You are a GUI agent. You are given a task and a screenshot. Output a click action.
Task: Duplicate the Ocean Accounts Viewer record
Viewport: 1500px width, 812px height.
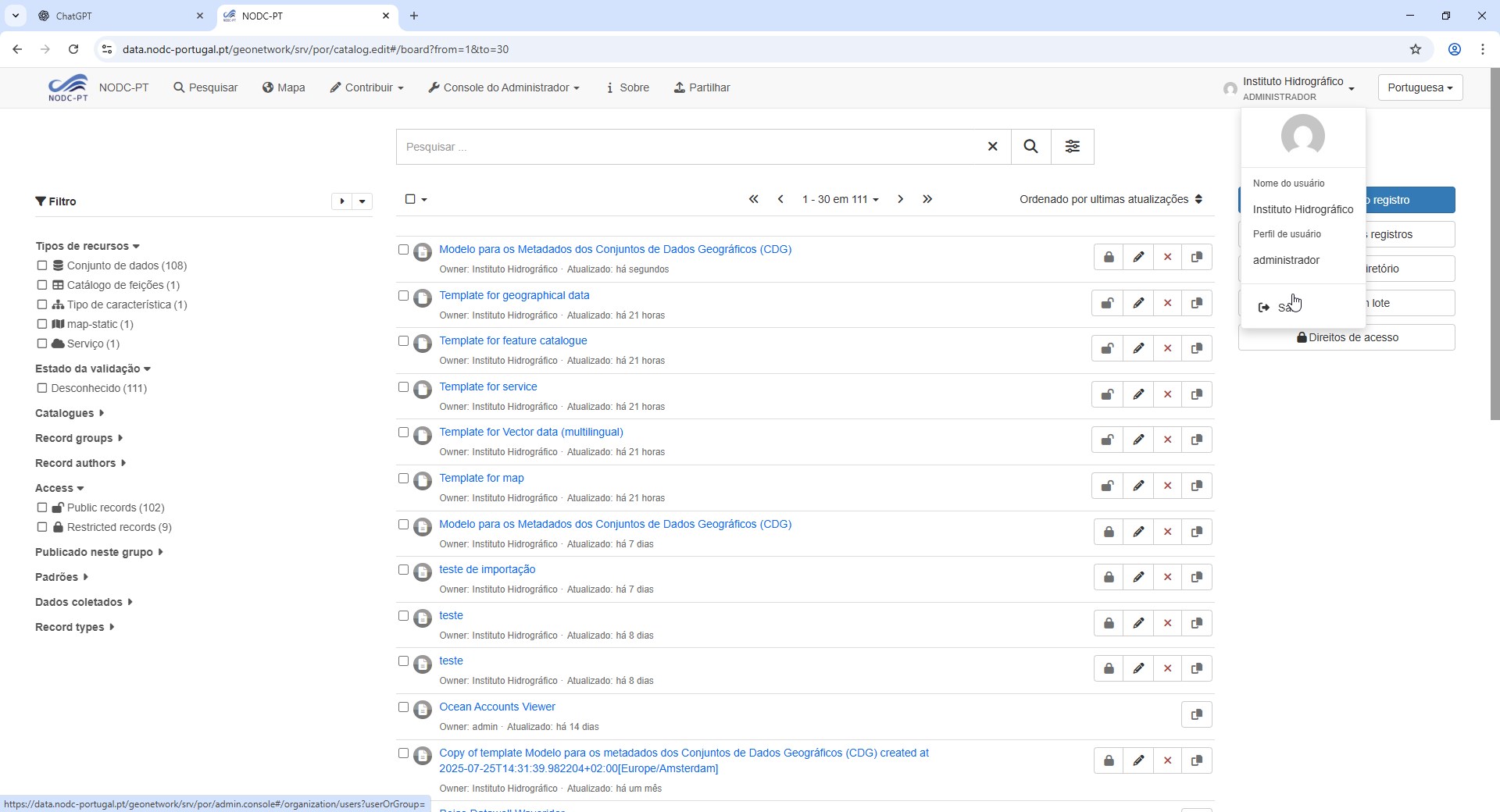point(1196,714)
